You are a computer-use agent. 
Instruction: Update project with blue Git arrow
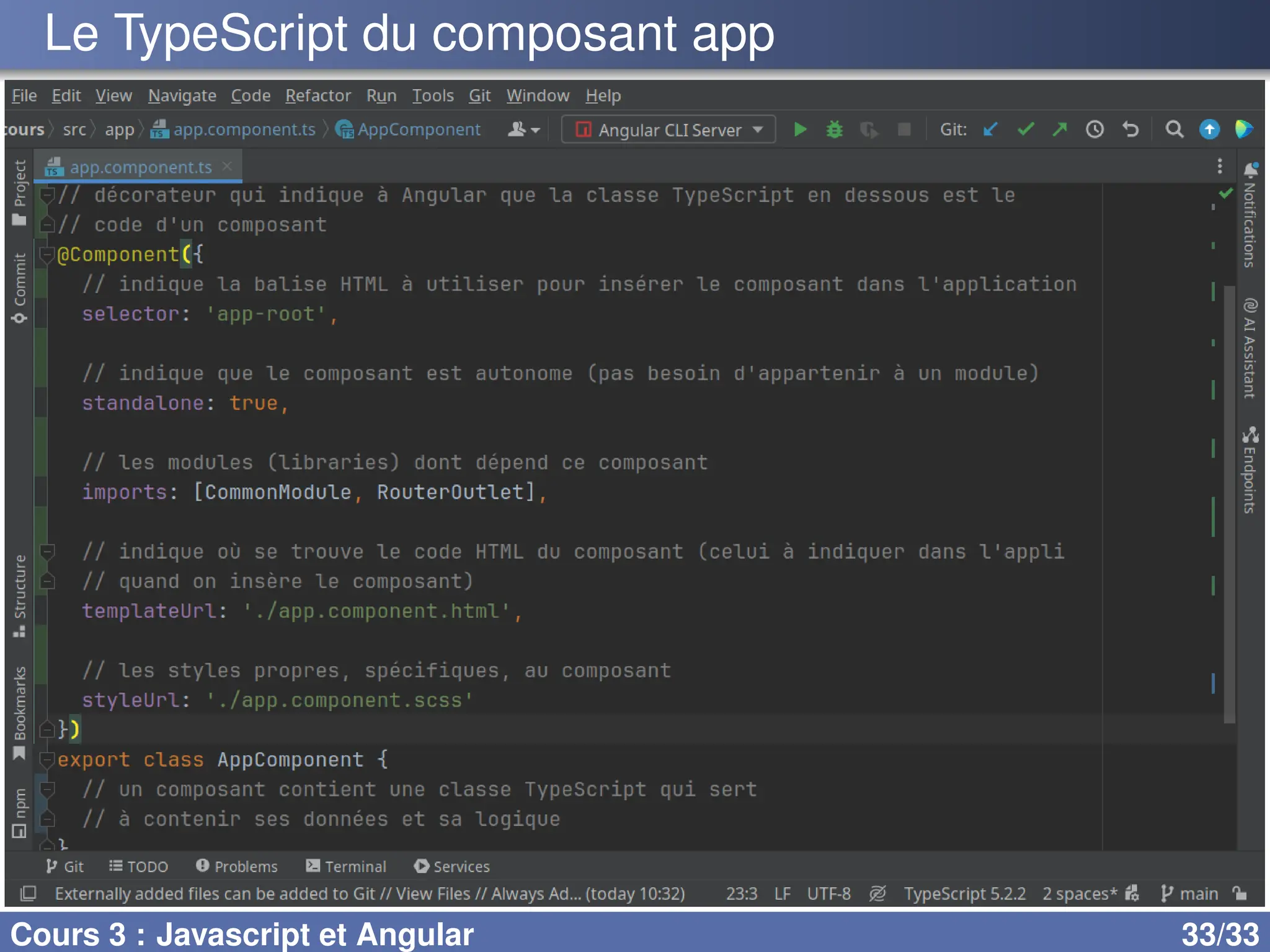[x=990, y=130]
